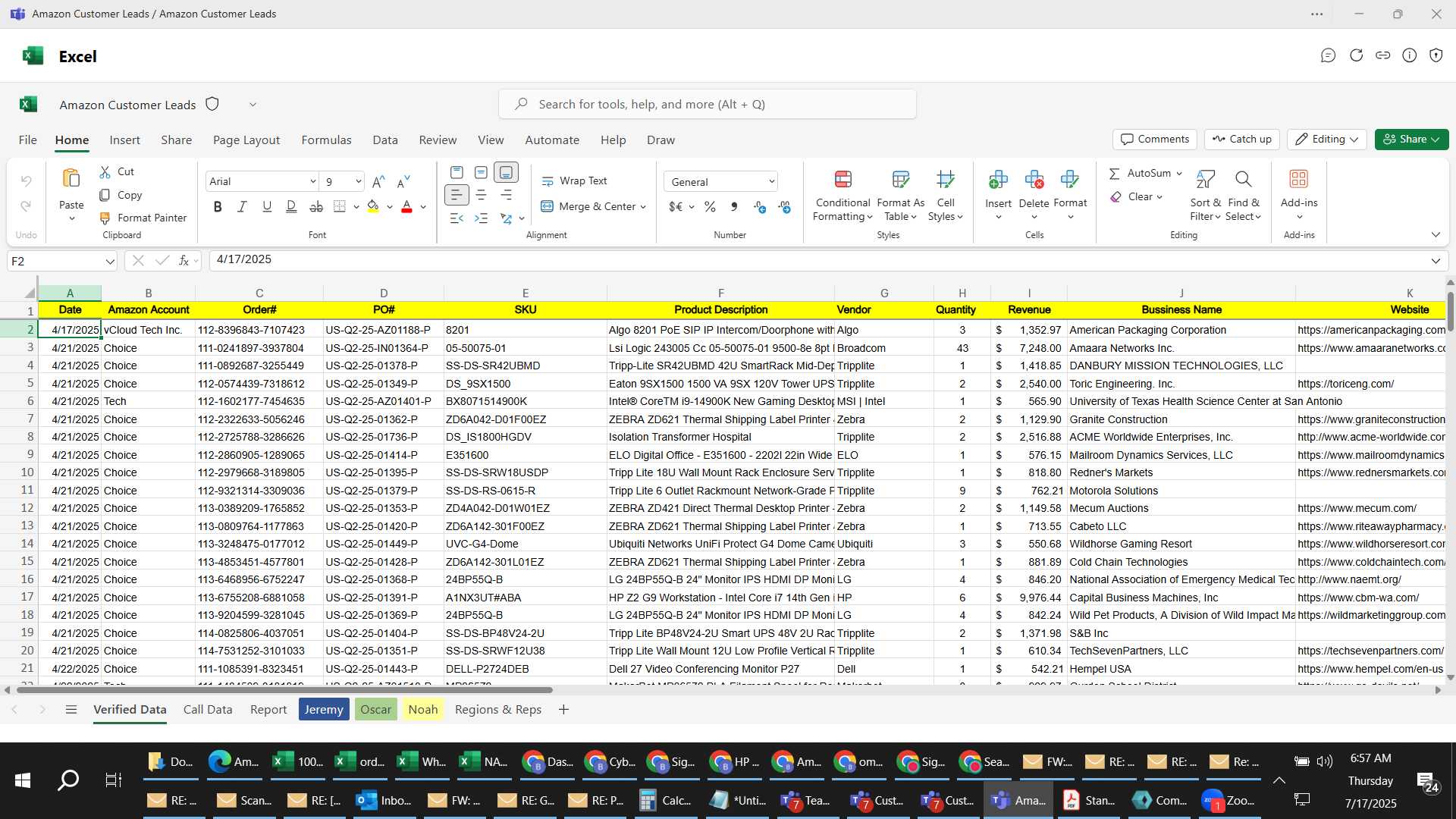The image size is (1456, 819).
Task: Apply comma style format
Action: [734, 207]
